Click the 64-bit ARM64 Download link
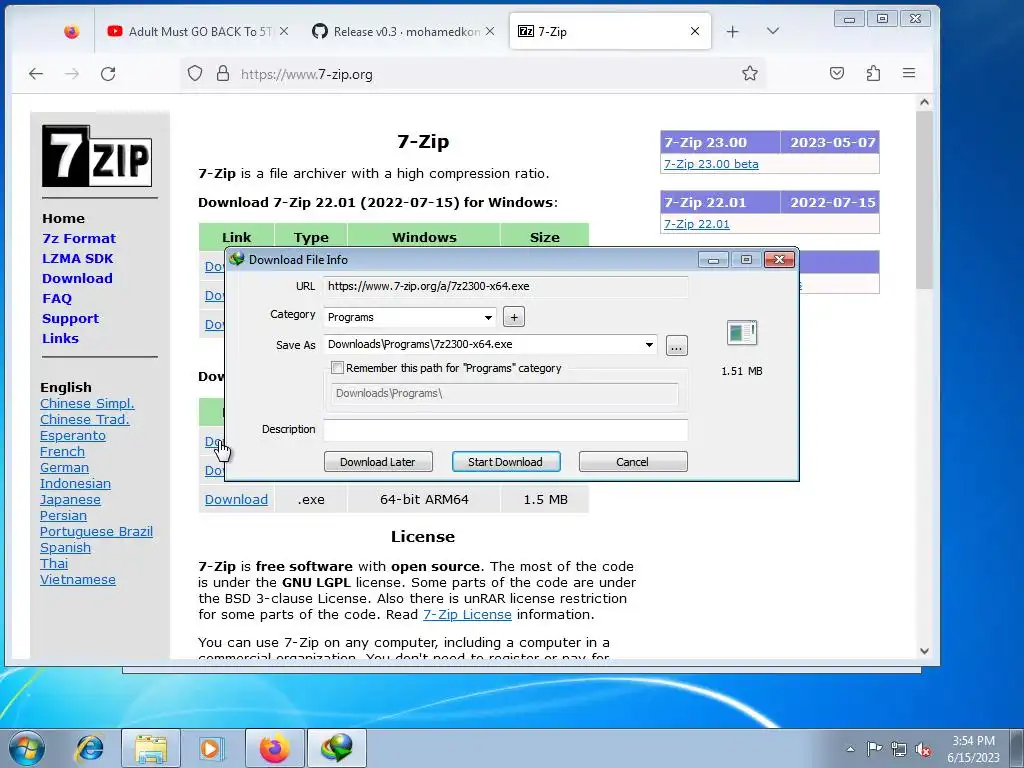The height and width of the screenshot is (768, 1024). click(236, 500)
